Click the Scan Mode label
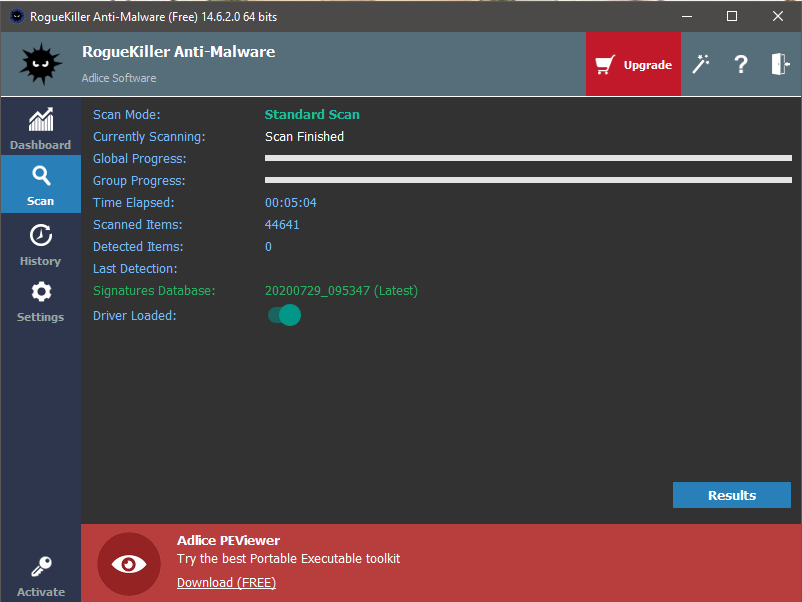 (x=126, y=115)
